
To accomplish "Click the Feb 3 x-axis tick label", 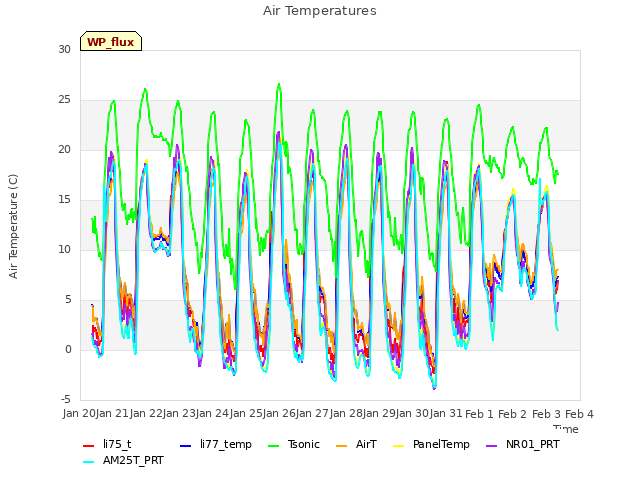I will [546, 414].
